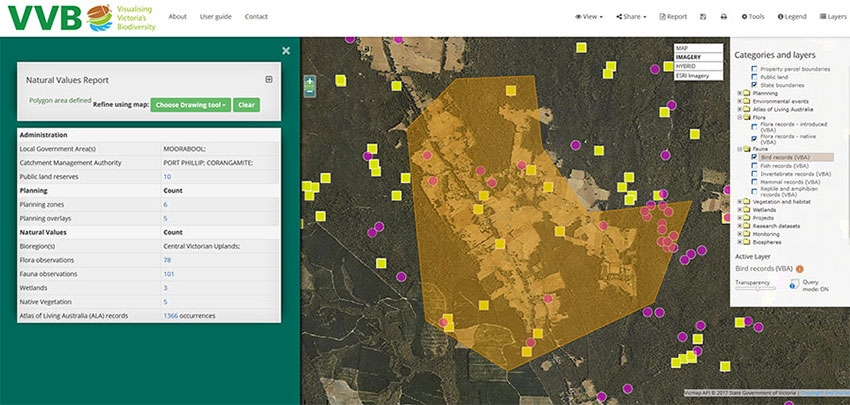Enable the Public land layer

click(x=754, y=77)
